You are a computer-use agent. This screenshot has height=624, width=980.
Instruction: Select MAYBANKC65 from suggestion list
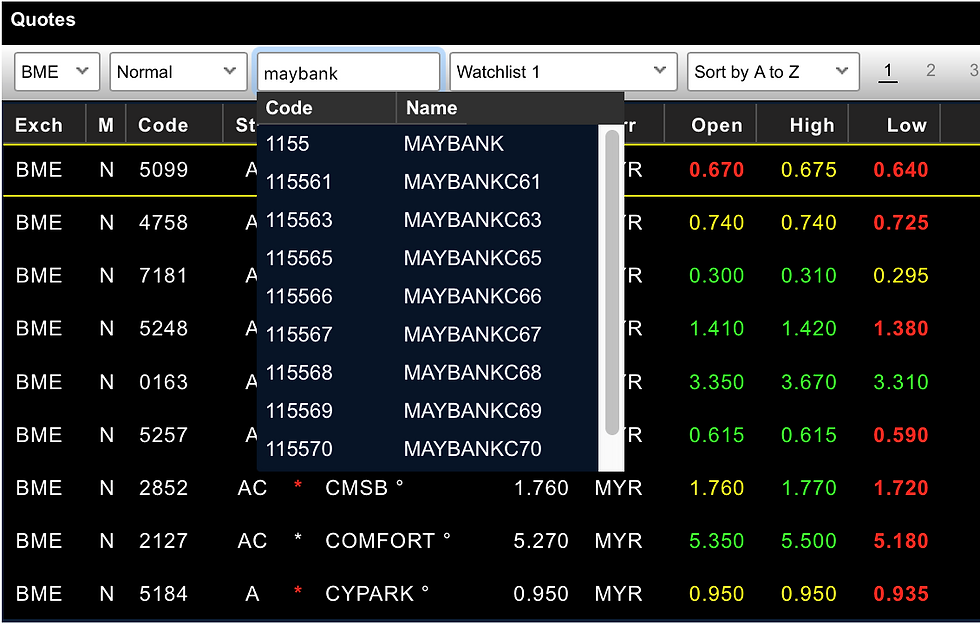point(428,258)
